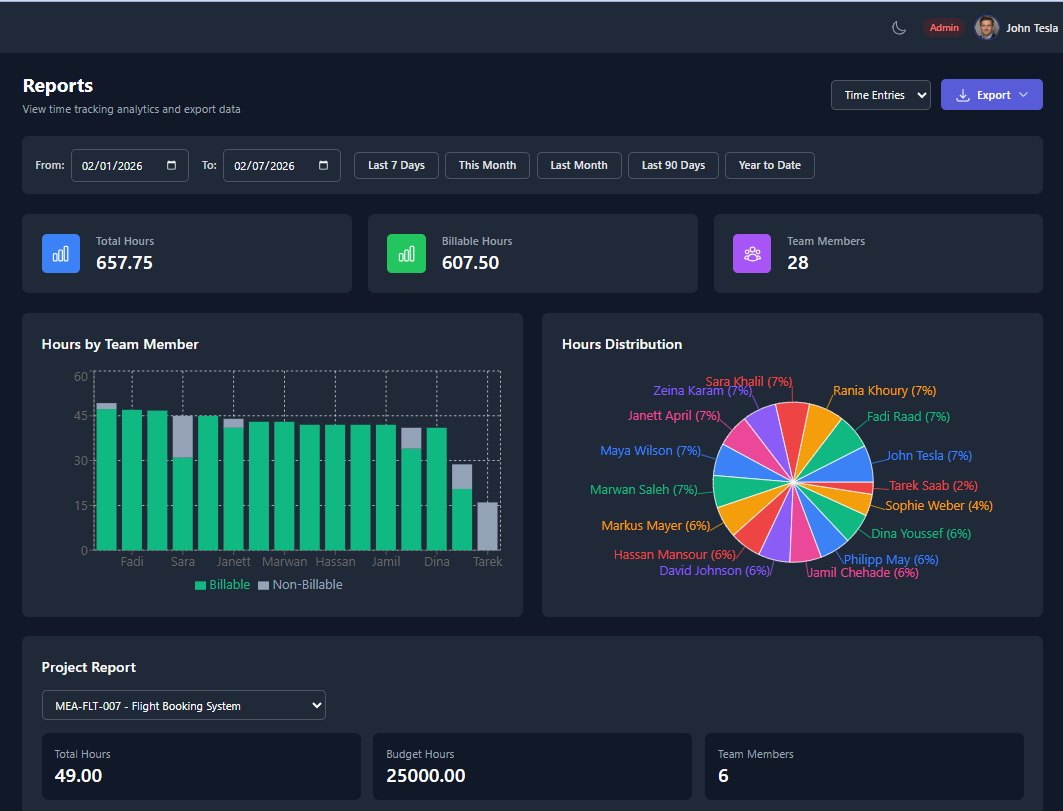Click the download icon inside the Export button

[963, 94]
